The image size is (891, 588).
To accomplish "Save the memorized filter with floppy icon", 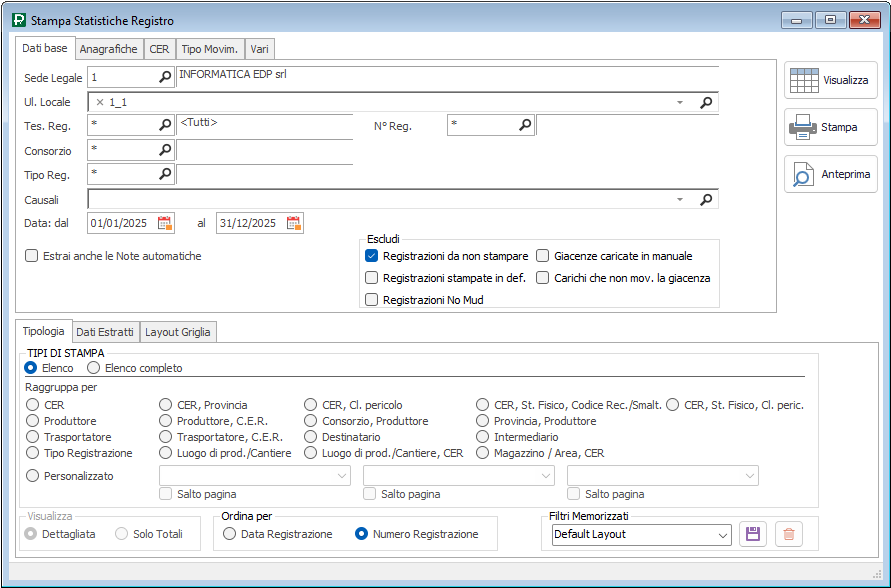I will coord(753,534).
